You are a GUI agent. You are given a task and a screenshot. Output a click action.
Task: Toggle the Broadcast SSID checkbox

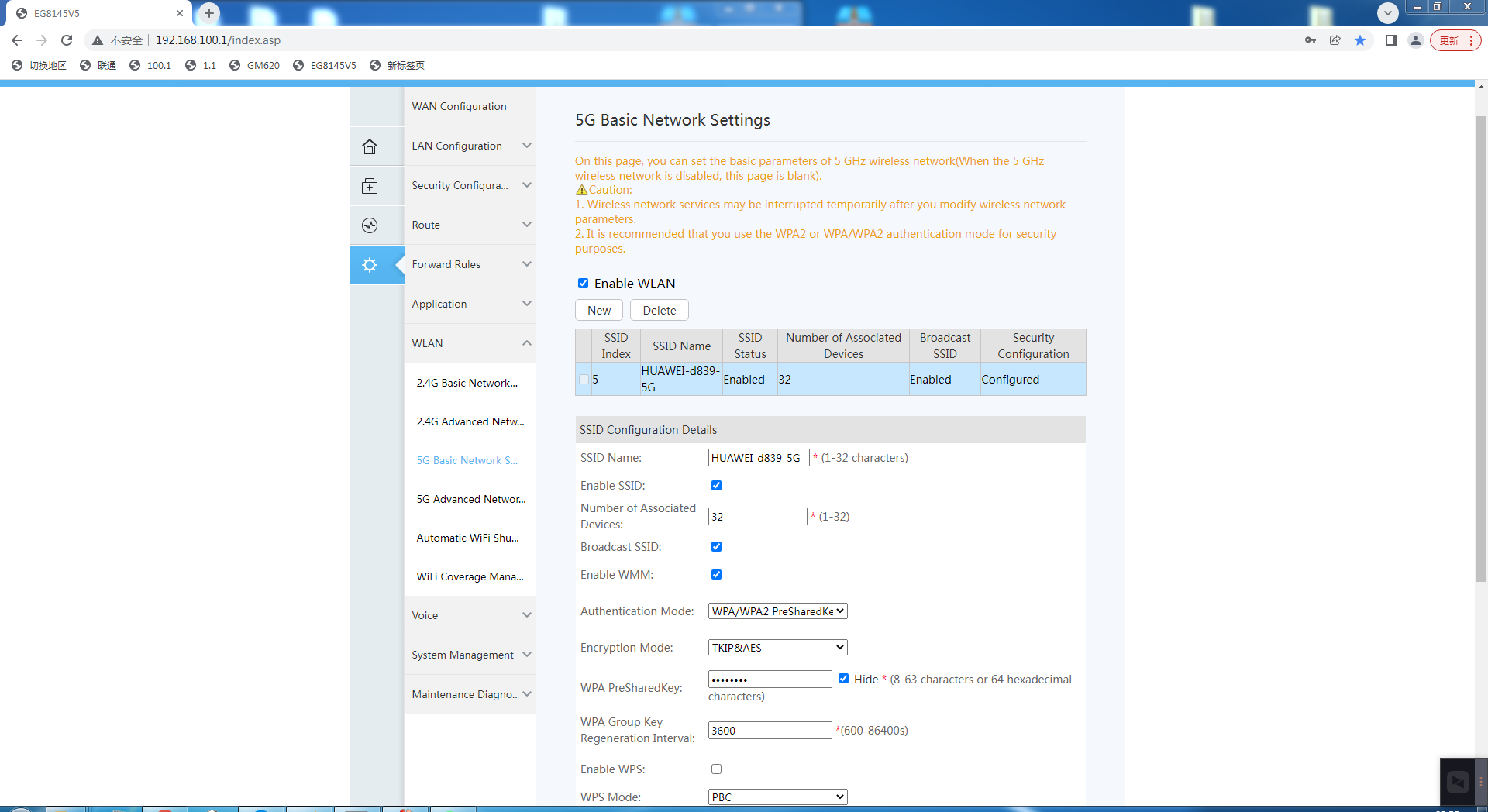[716, 547]
